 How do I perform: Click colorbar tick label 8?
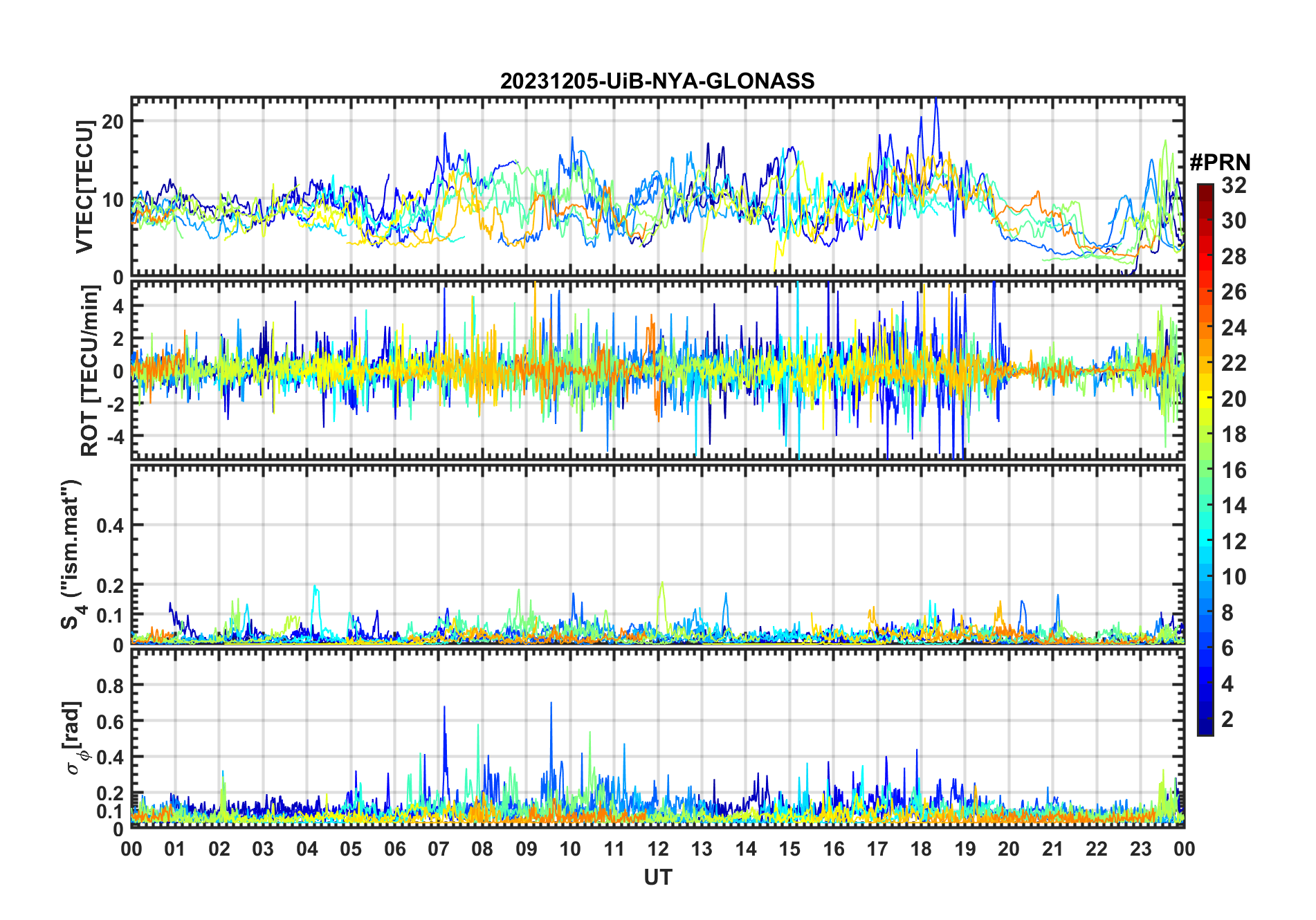(x=1227, y=612)
